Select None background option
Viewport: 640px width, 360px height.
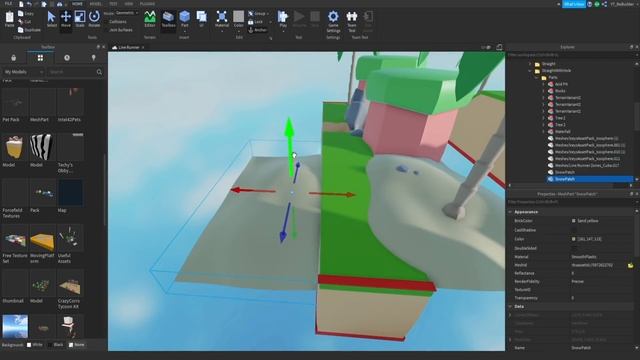pyautogui.click(x=76, y=344)
